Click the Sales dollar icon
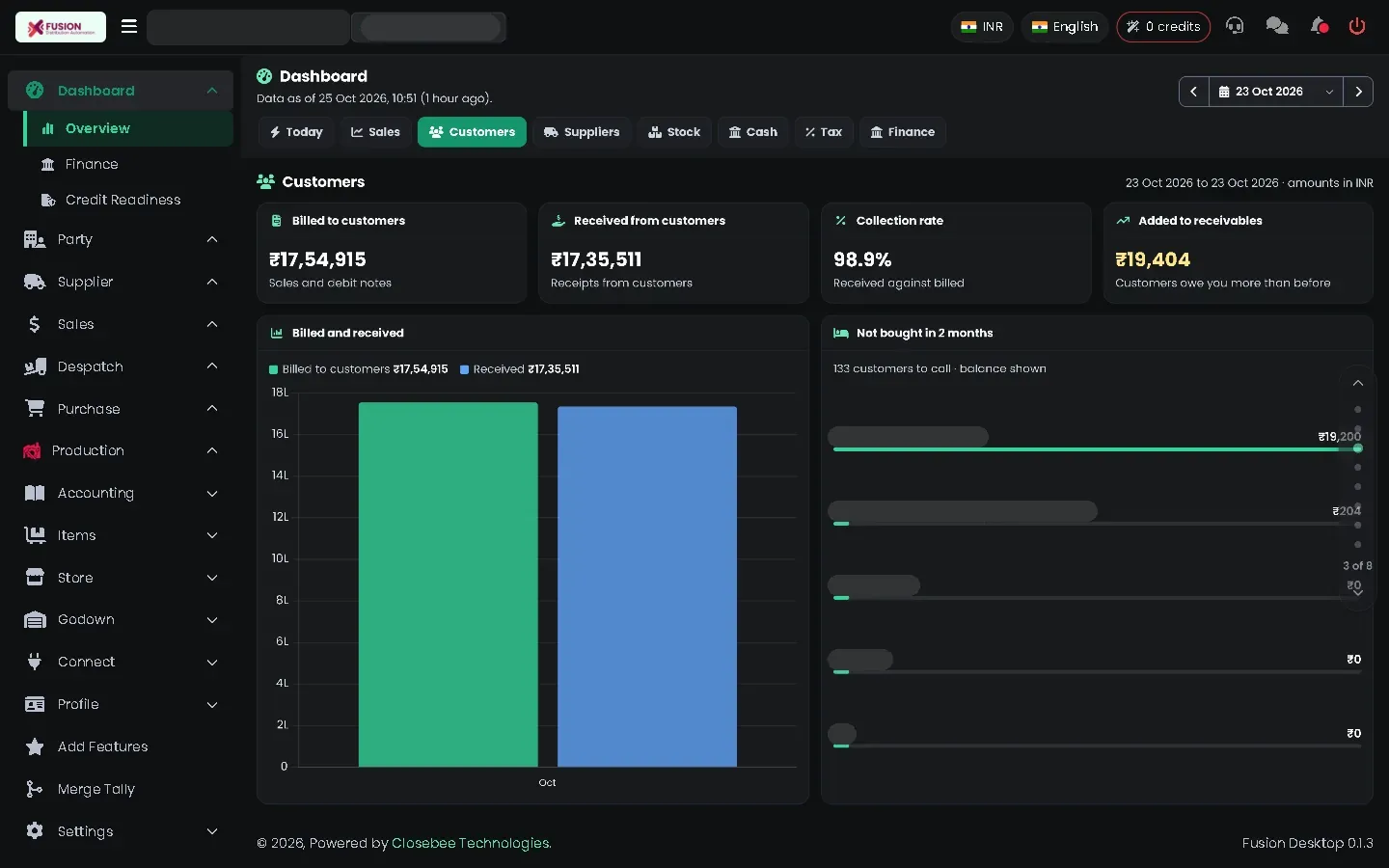This screenshot has height=868, width=1389. click(35, 324)
